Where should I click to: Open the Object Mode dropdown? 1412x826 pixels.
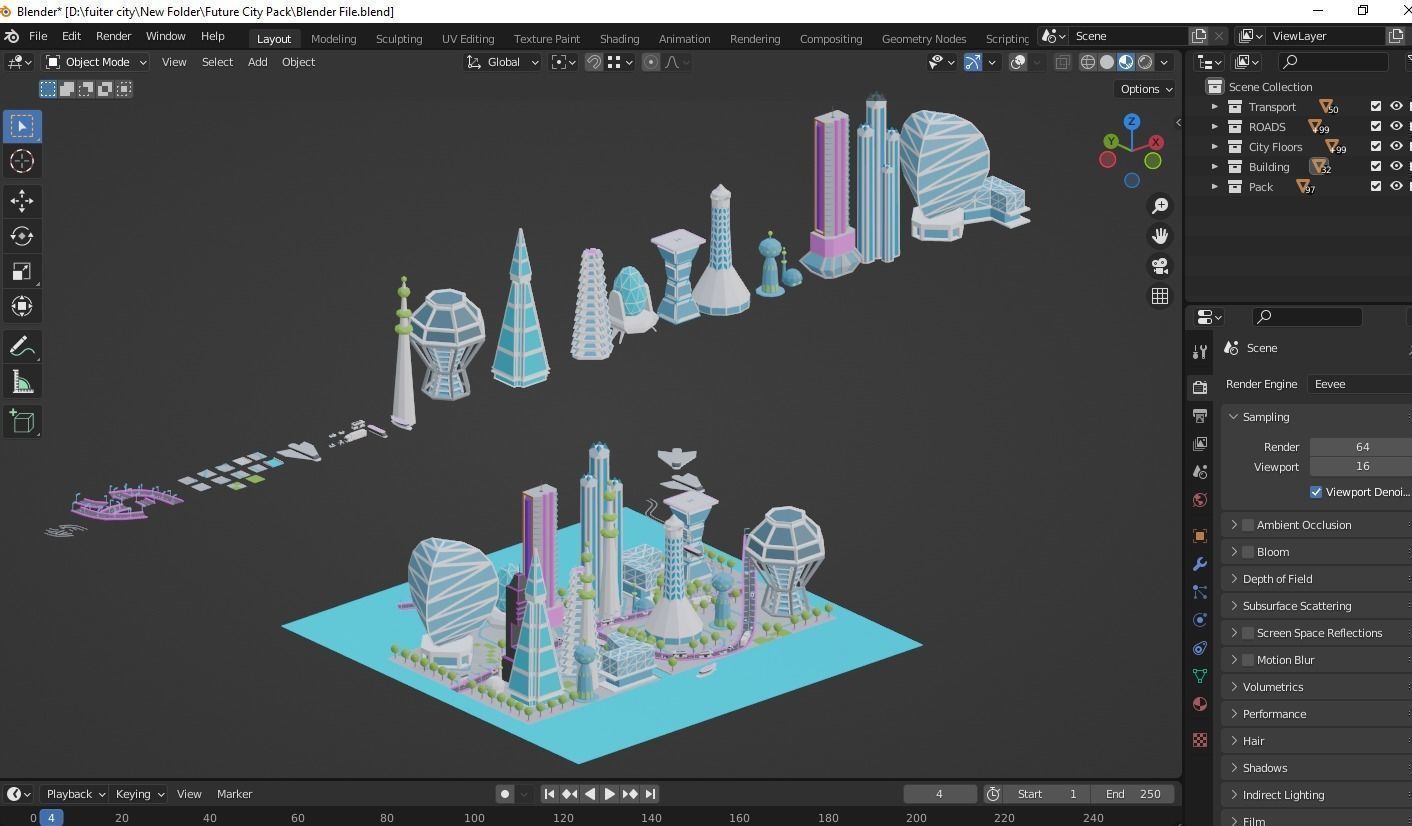tap(96, 62)
